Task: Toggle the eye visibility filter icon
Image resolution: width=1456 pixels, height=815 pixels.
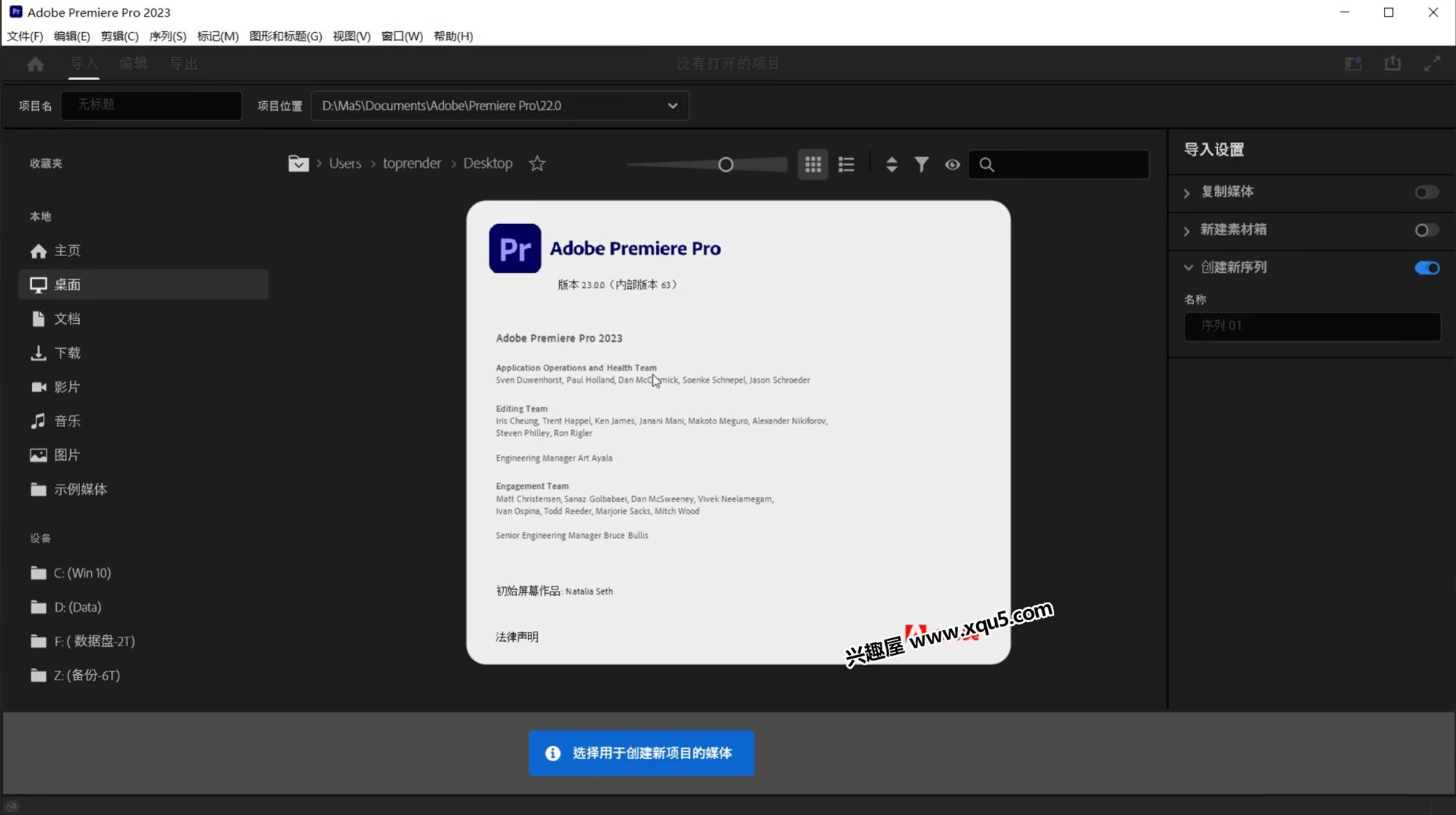Action: pyautogui.click(x=952, y=164)
